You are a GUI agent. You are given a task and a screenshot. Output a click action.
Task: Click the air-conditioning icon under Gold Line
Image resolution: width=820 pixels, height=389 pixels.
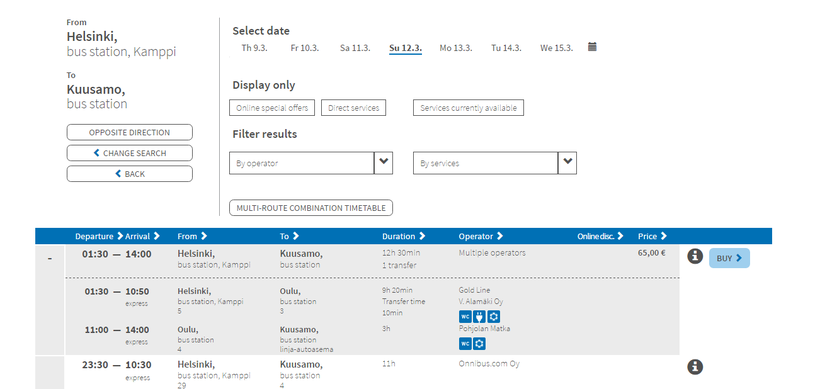point(493,316)
